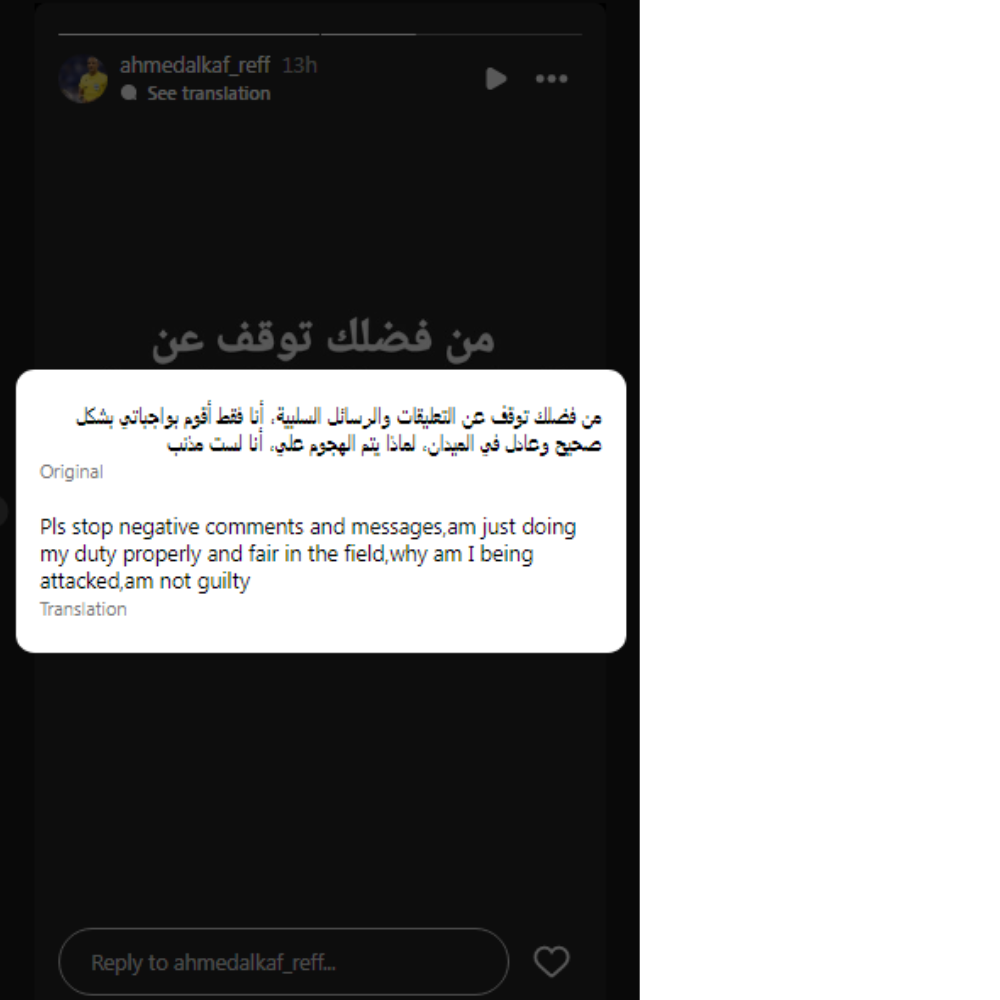Viewport: 1000px width, 1000px height.
Task: Open the three-dot more options menu
Action: click(x=551, y=78)
